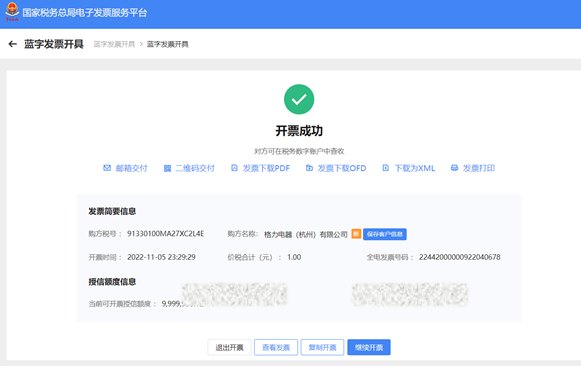Screen dimensions: 581x366
Task: Click the buyer tax number 91330100MA27XC2L4E
Action: click(x=166, y=234)
